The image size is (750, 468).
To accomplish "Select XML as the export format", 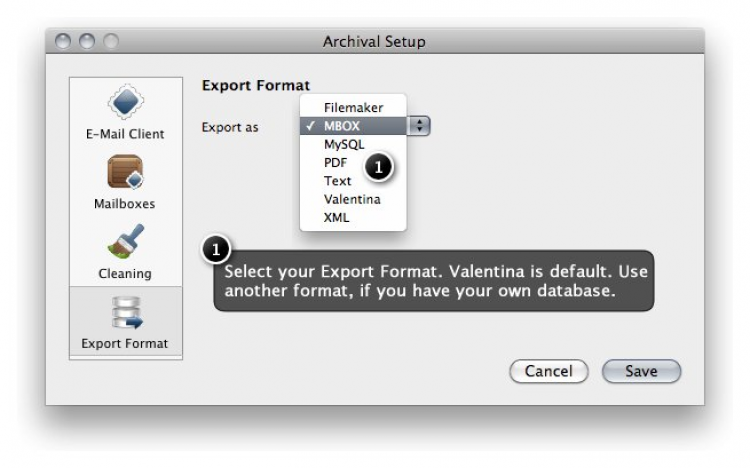I will pos(336,217).
